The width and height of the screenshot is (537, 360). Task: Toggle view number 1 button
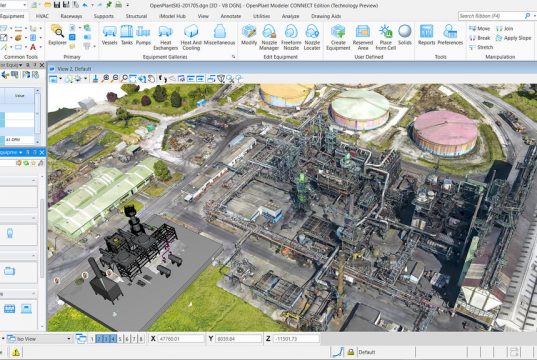pyautogui.click(x=92, y=339)
